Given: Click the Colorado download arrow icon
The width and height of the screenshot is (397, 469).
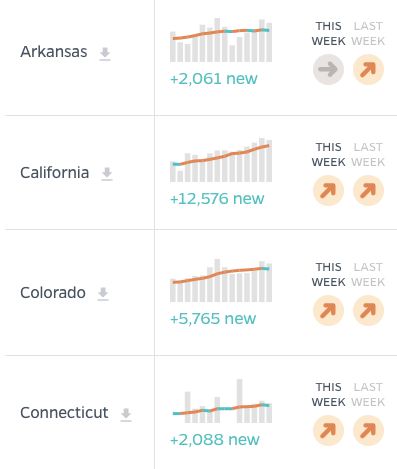Looking at the screenshot, I should click(x=103, y=294).
